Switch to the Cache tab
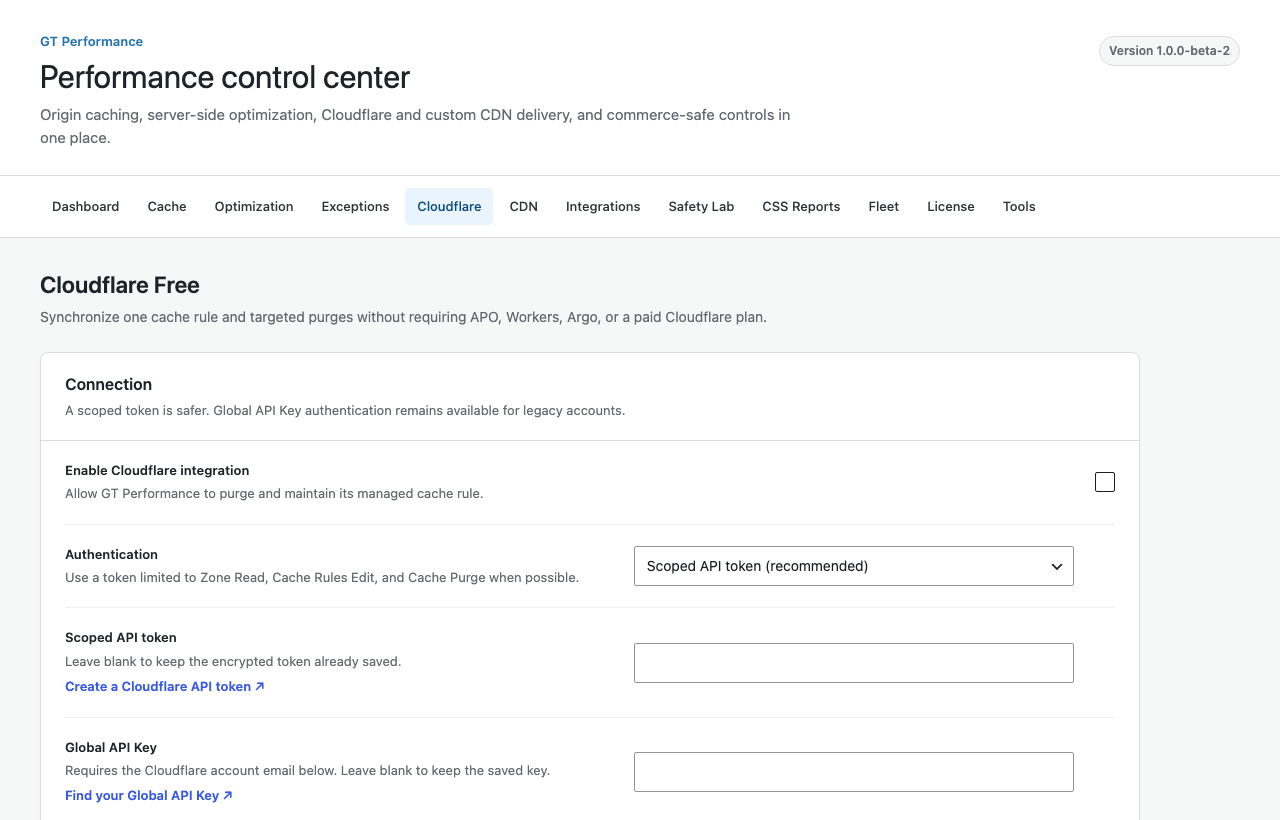Image resolution: width=1280 pixels, height=820 pixels. 167,206
